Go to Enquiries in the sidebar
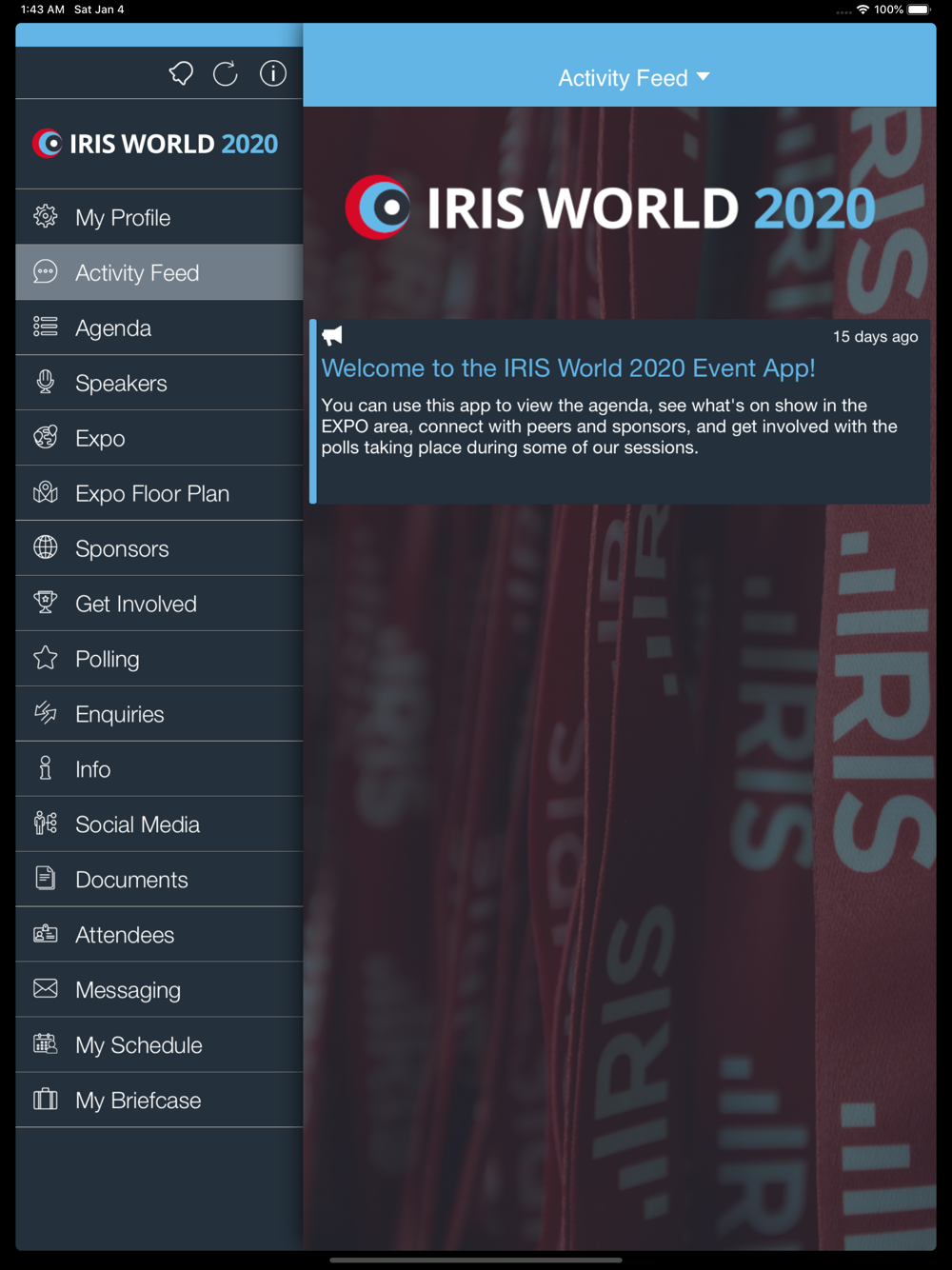The image size is (952, 1270). (159, 714)
